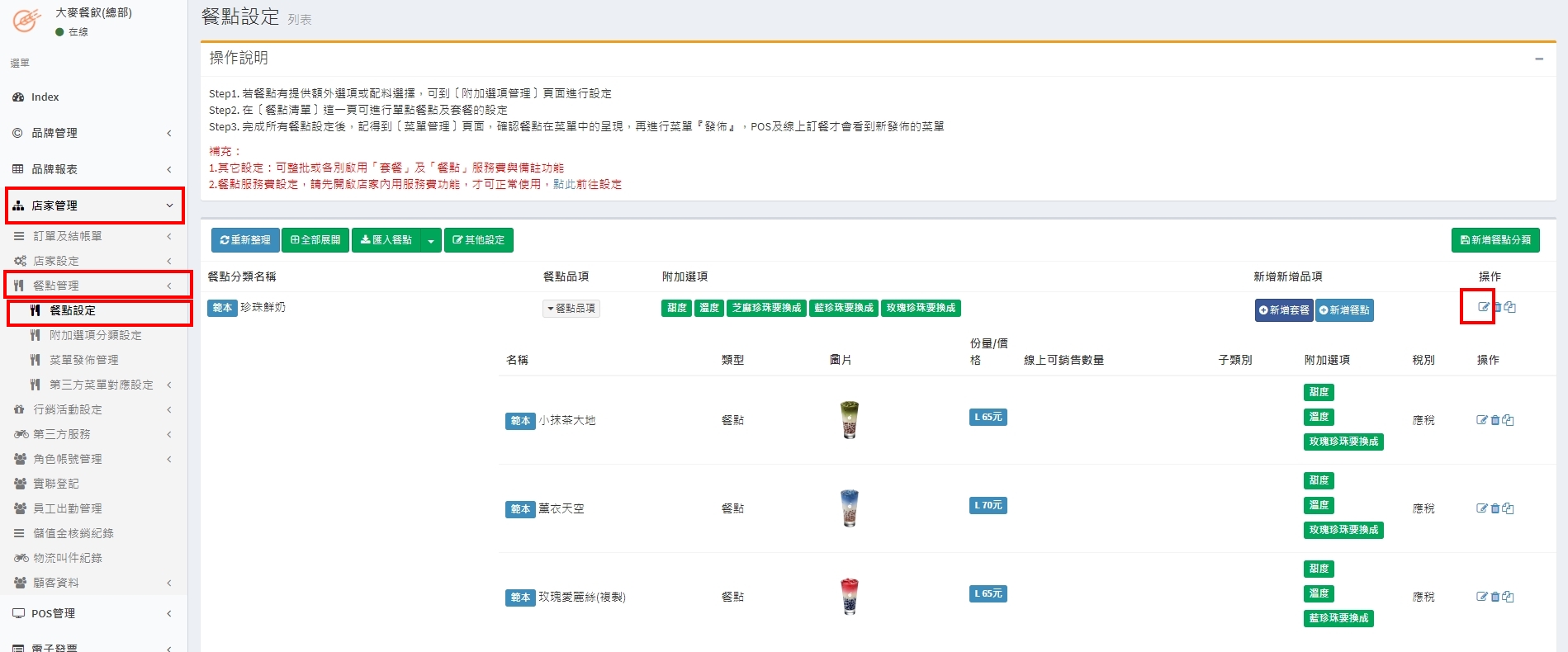Expand the 餐點品項 dropdown for 珍珠鮮奶
This screenshot has width=1568, height=652.
click(571, 309)
